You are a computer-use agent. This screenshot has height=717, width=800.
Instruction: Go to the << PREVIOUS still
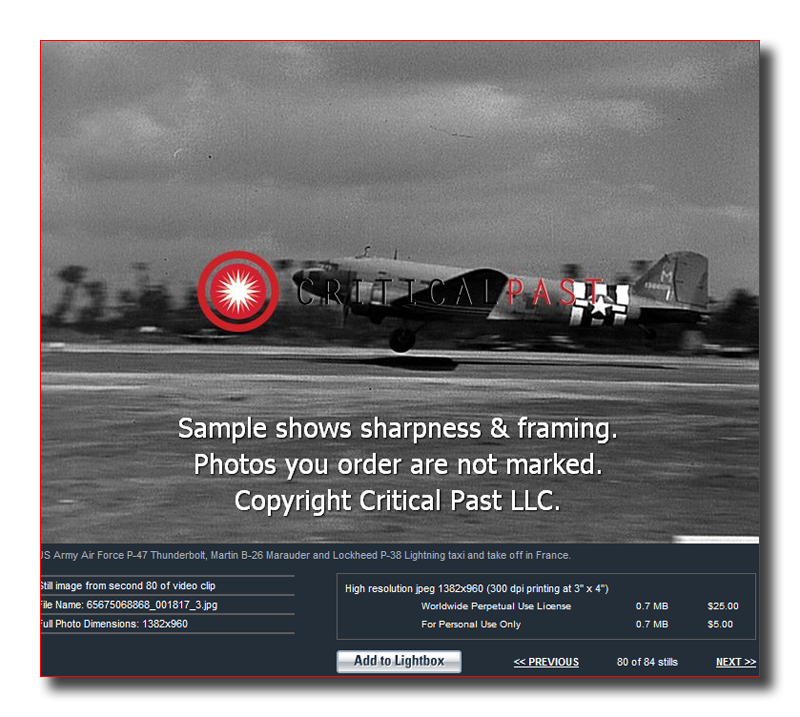[x=546, y=662]
